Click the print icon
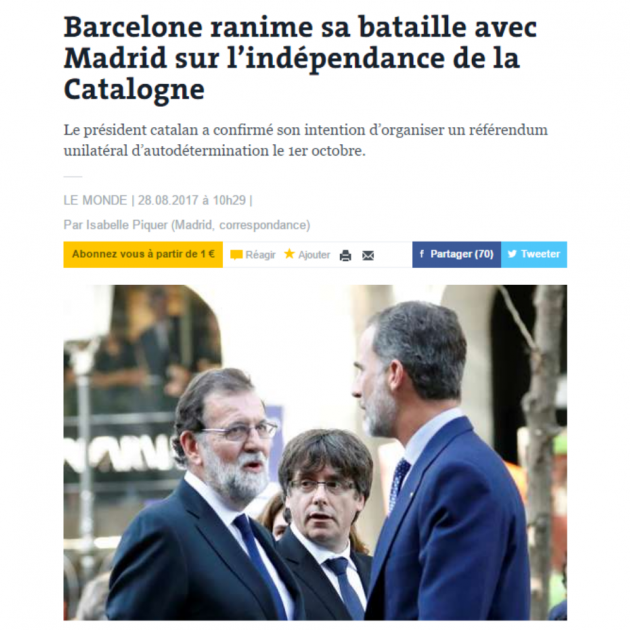 tap(345, 256)
